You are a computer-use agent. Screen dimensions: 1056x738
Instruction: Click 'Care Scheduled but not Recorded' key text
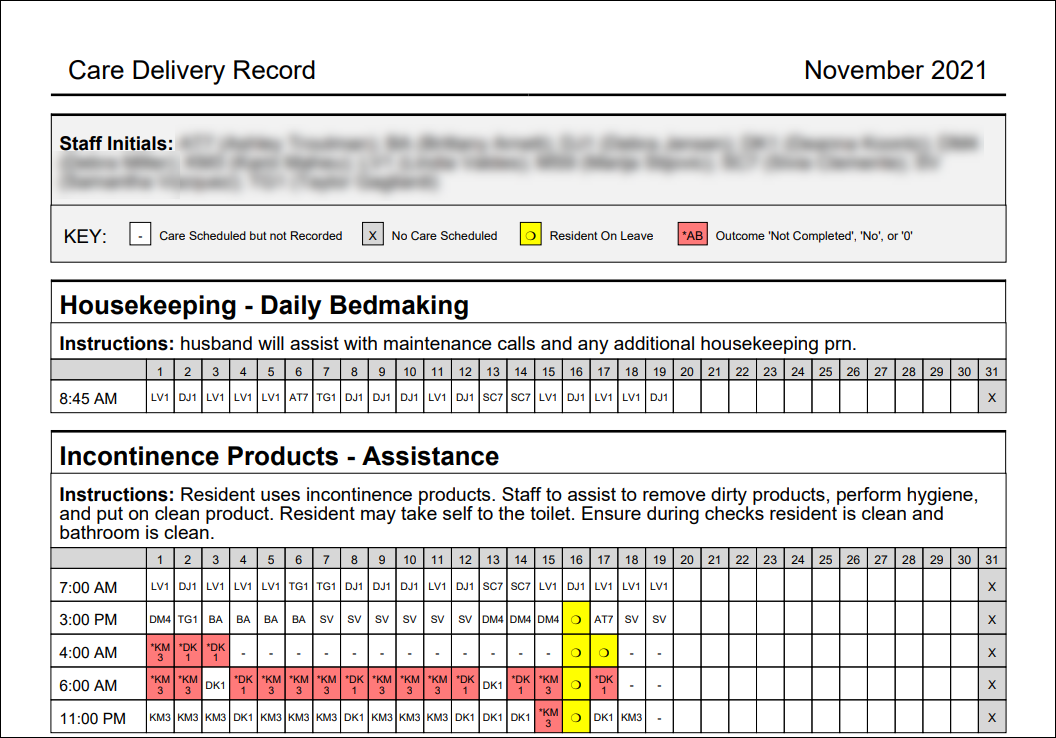coord(251,236)
